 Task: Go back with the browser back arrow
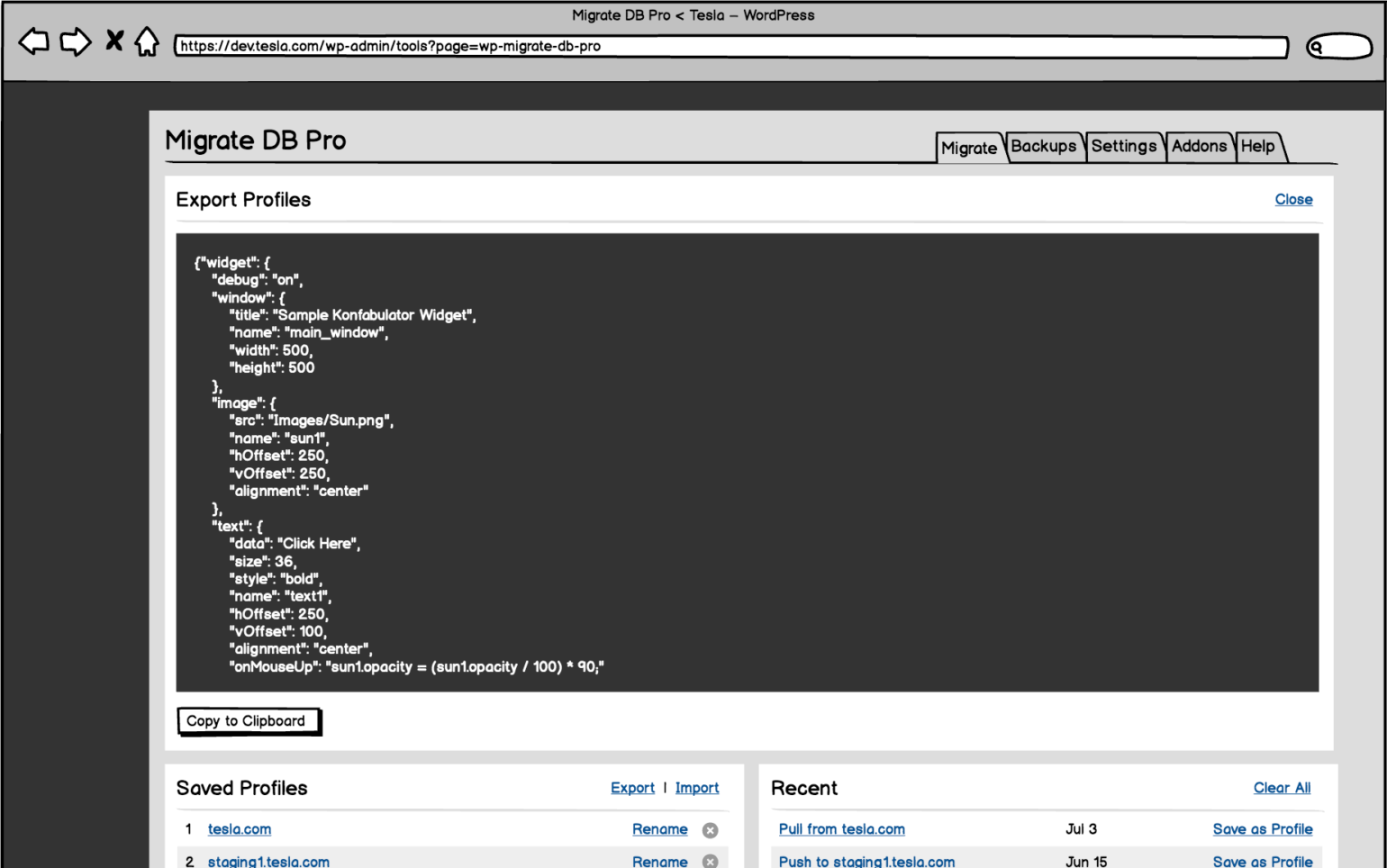tap(34, 41)
